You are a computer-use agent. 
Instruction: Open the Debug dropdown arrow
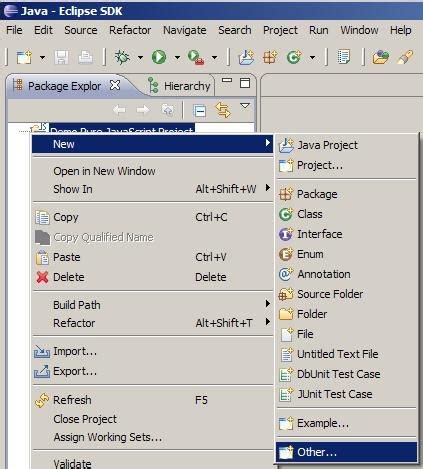[x=140, y=58]
